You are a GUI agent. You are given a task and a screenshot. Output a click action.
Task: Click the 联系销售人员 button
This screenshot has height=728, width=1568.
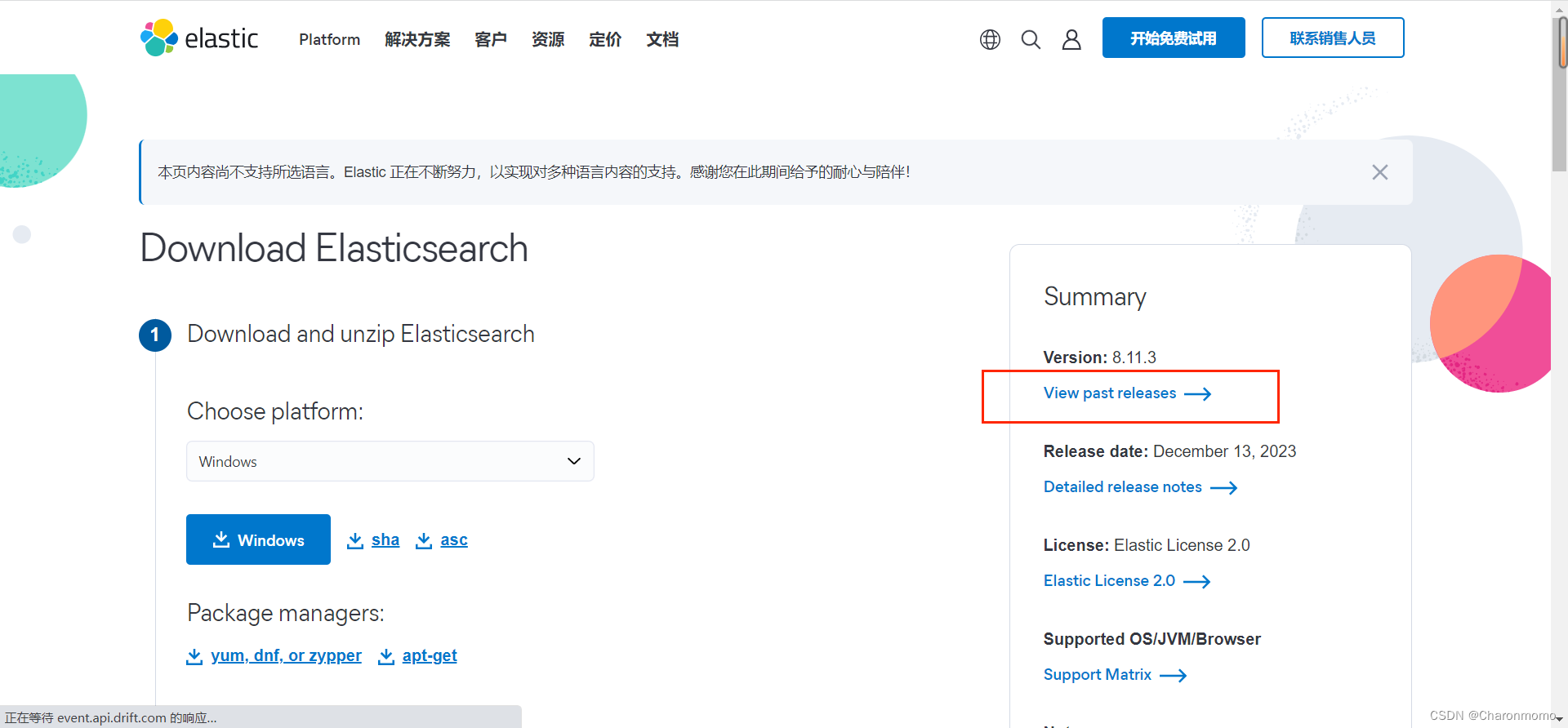click(1333, 38)
